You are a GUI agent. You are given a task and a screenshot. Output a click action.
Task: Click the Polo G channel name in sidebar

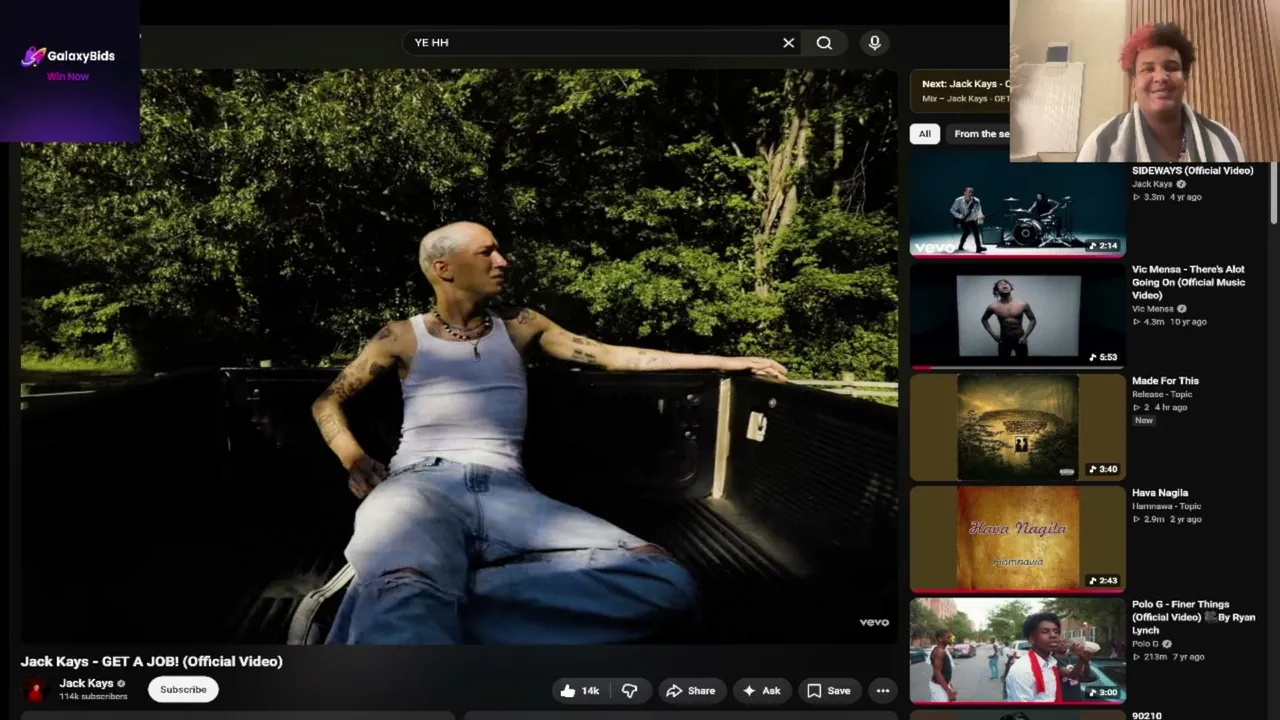tap(1145, 644)
